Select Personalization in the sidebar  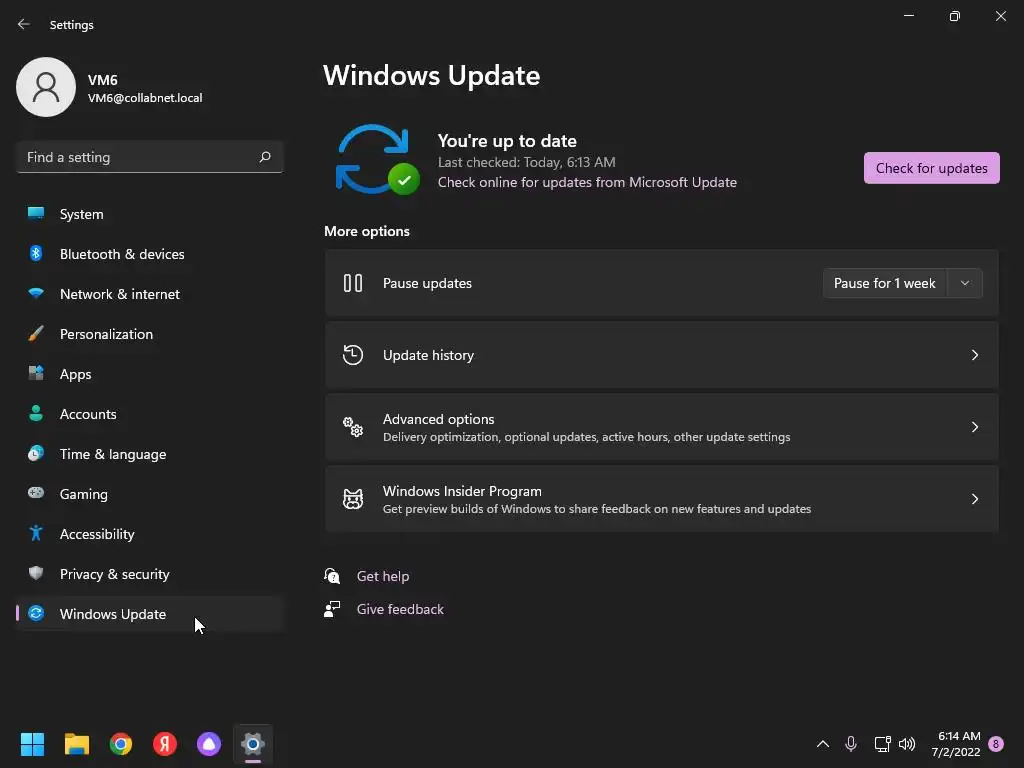pos(150,334)
